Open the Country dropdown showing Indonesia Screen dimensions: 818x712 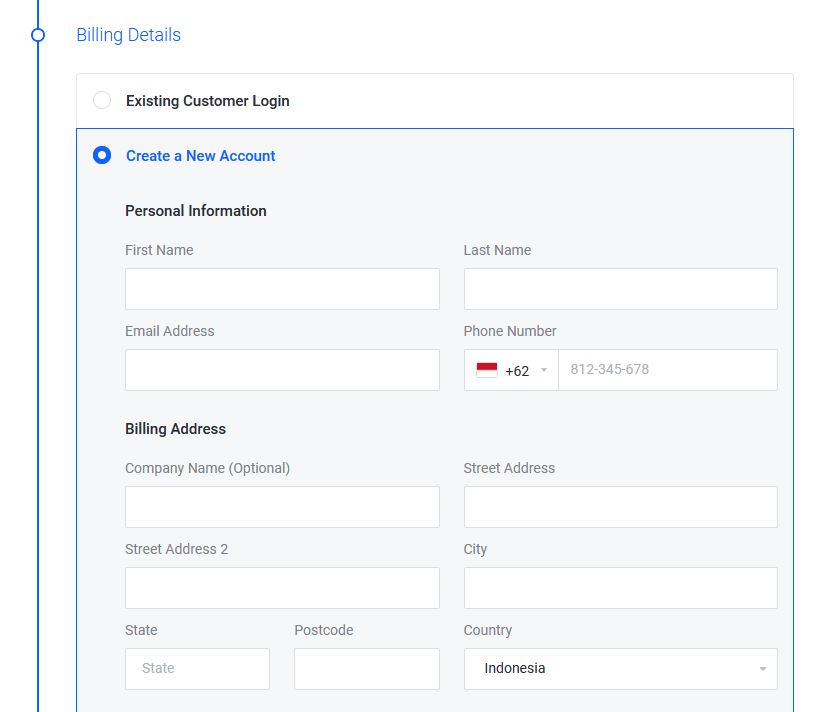click(620, 668)
